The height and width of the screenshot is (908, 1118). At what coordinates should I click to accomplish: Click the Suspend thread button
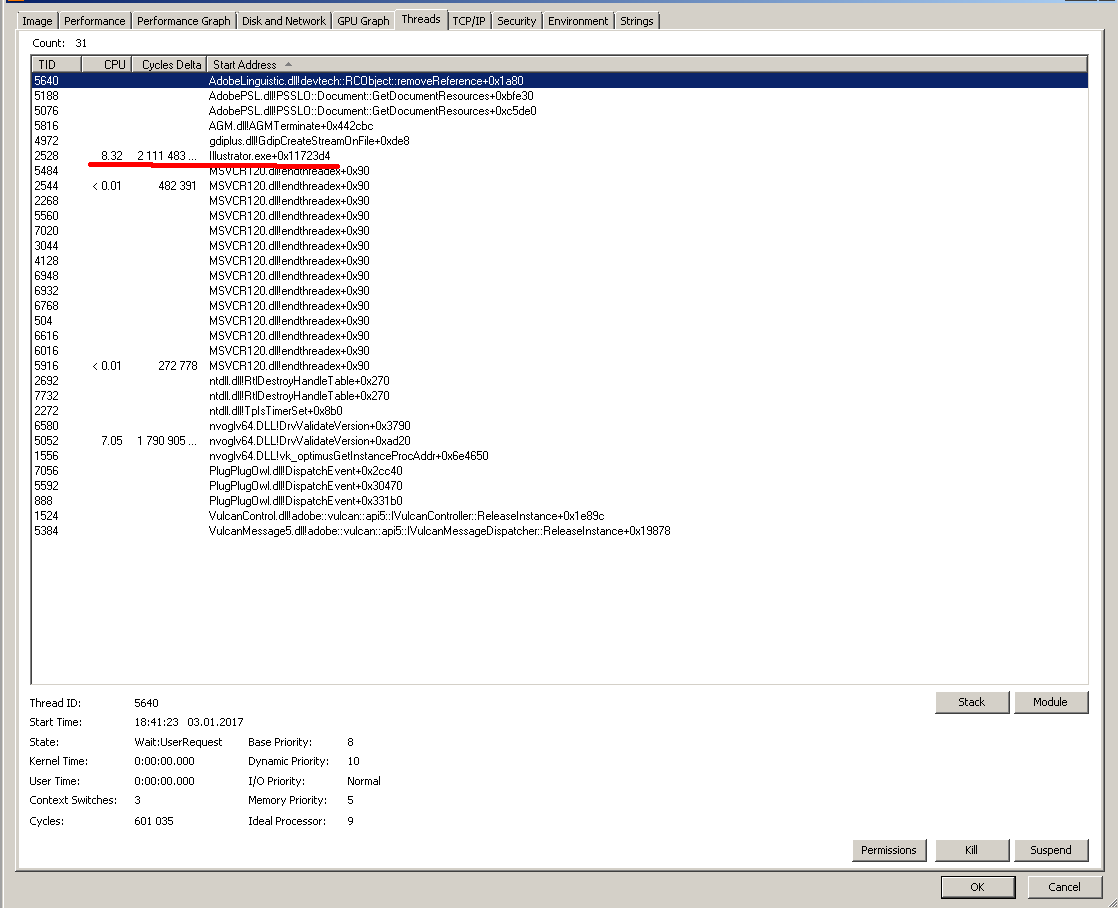coord(1050,850)
